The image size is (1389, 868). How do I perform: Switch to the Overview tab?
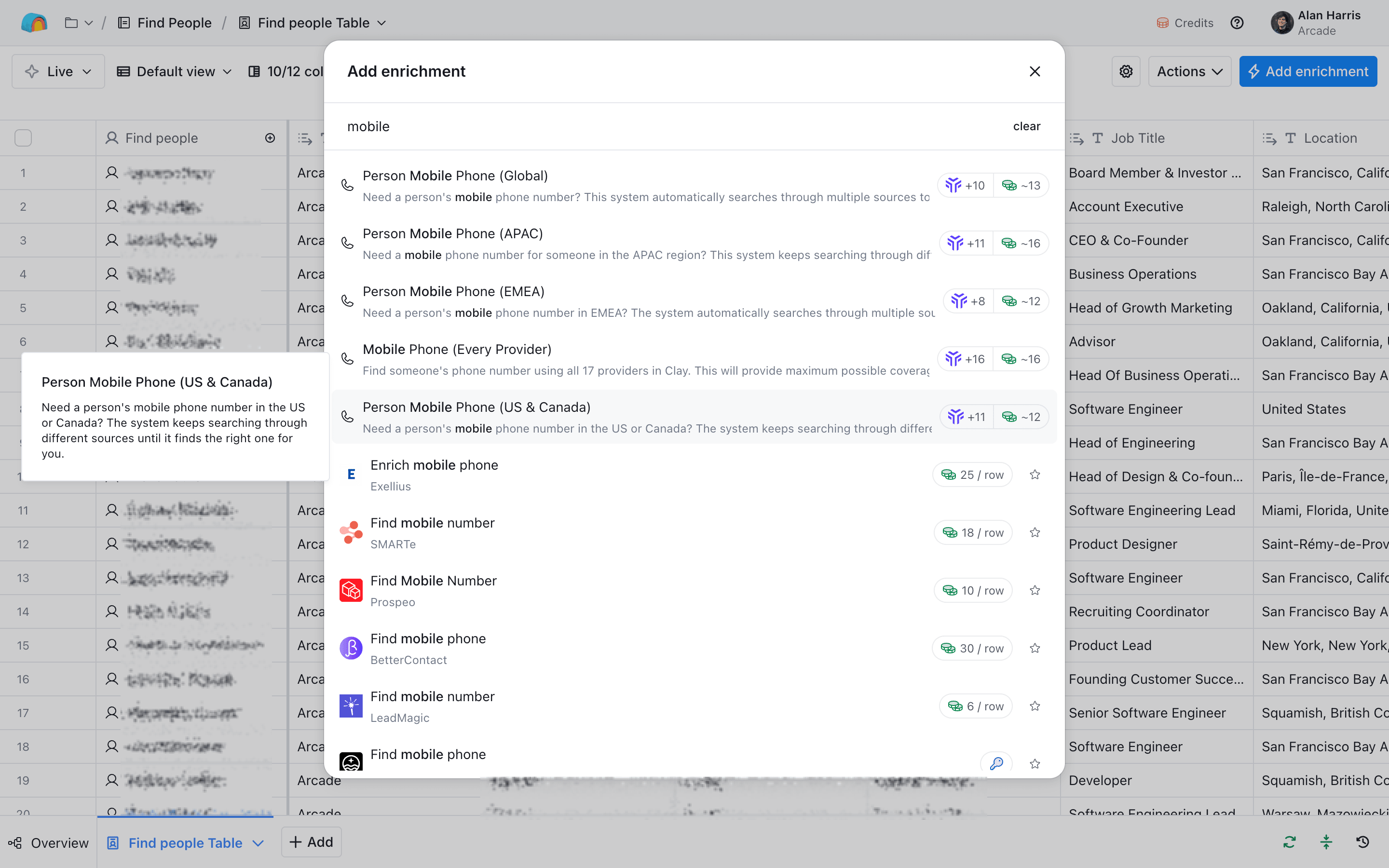(48, 843)
